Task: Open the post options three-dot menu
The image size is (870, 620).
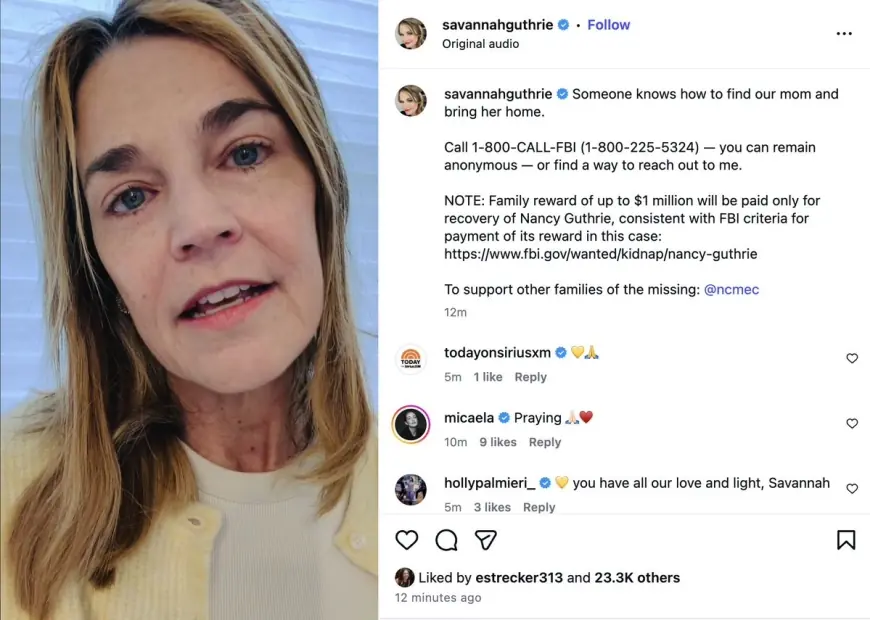Action: coord(844,32)
